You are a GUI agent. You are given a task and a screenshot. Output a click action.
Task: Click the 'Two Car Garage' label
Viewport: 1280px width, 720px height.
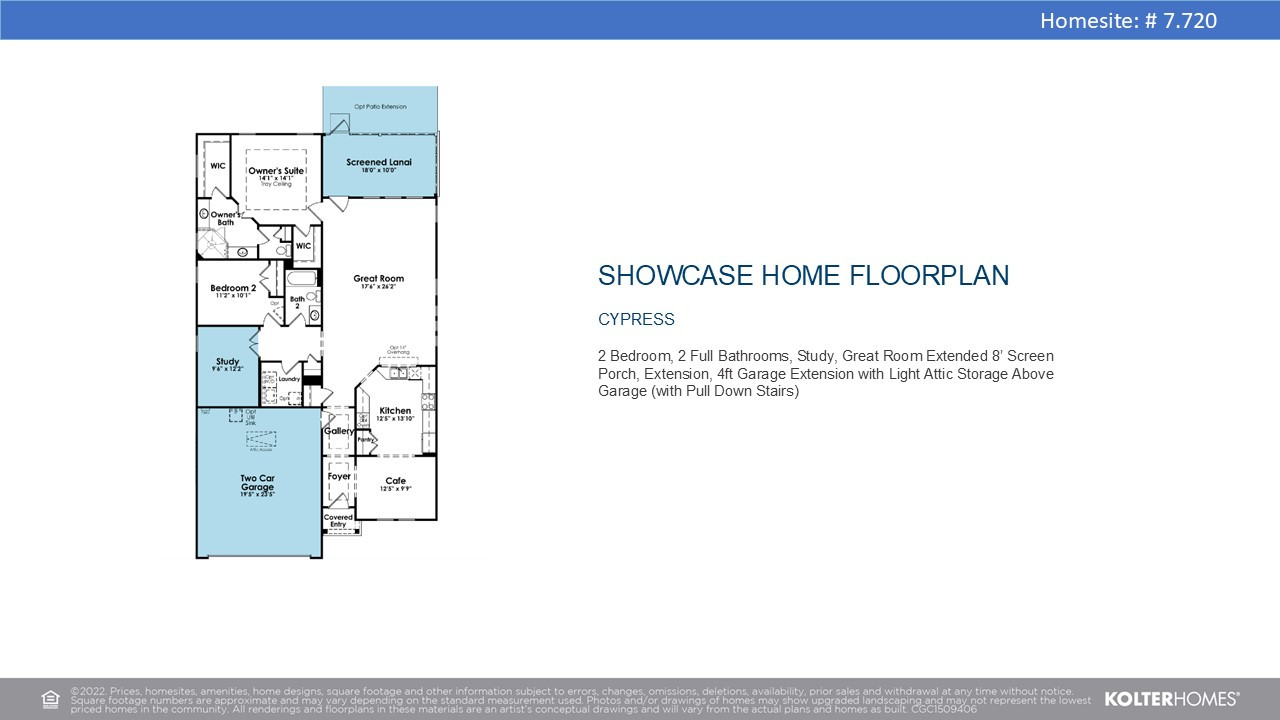click(257, 483)
